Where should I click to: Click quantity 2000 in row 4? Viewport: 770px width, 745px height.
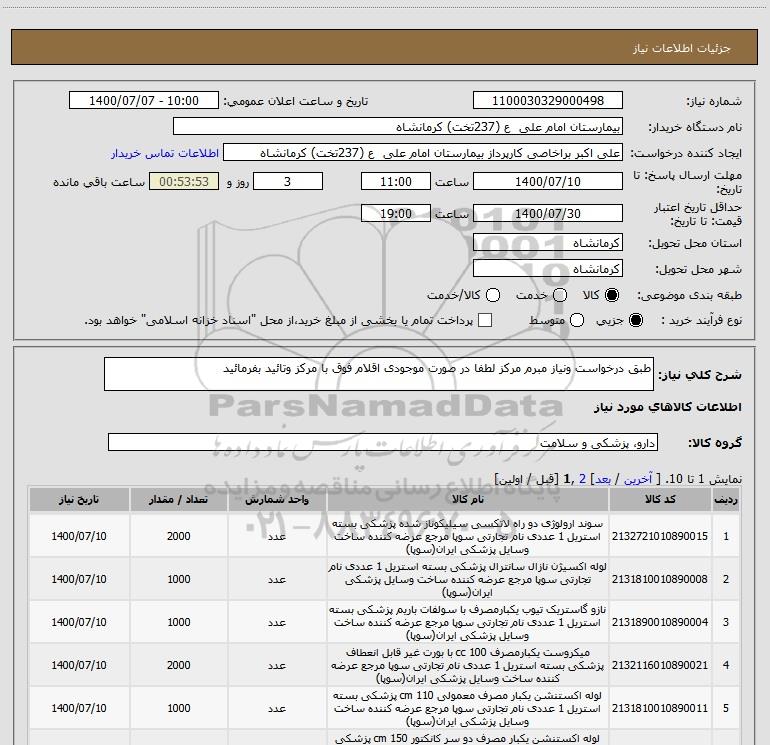click(178, 665)
